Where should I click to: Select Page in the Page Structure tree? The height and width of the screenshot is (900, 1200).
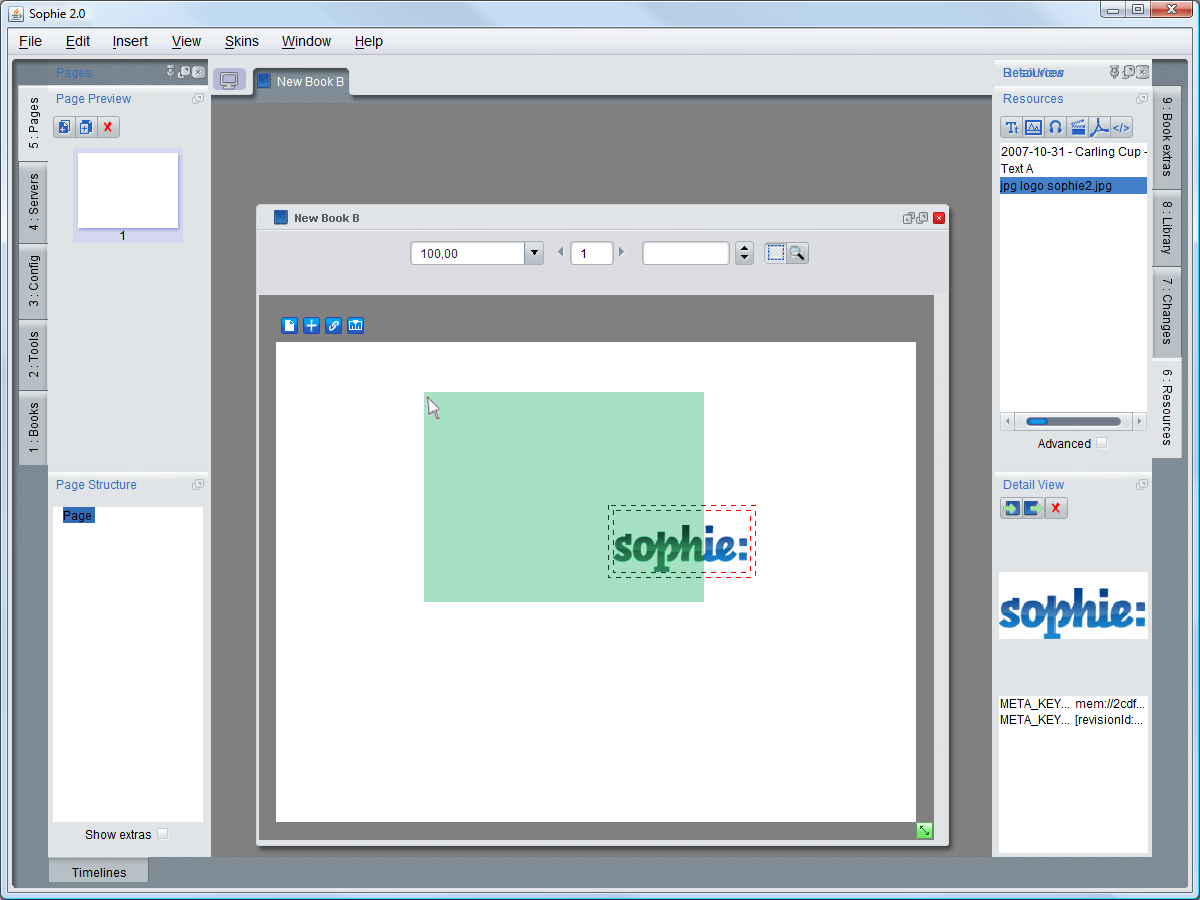click(x=77, y=516)
